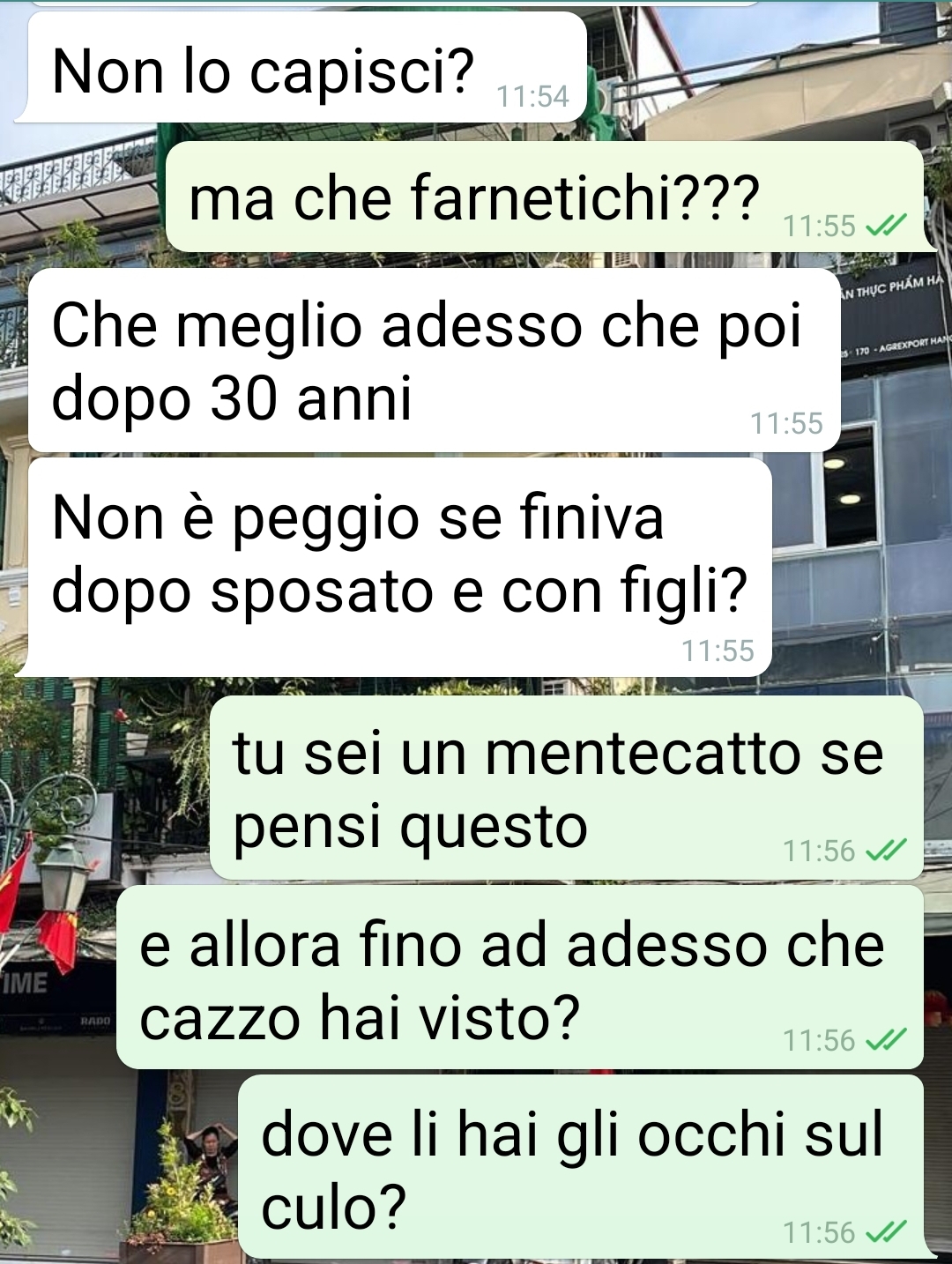Tap the 11:54 timestamp on 'Non lo capisci?'
This screenshot has height=1264, width=952.
pyautogui.click(x=532, y=96)
